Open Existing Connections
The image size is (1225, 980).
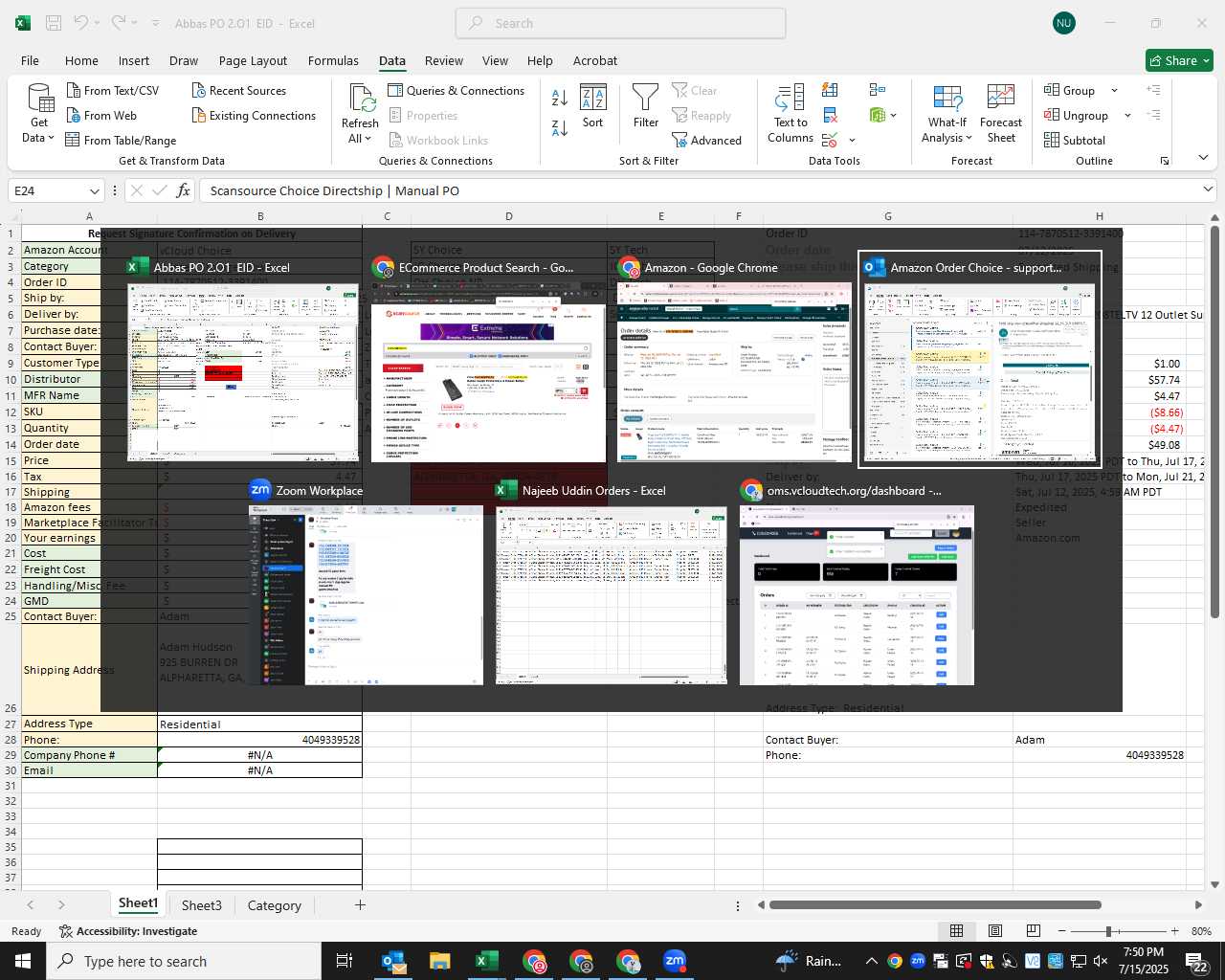[254, 115]
